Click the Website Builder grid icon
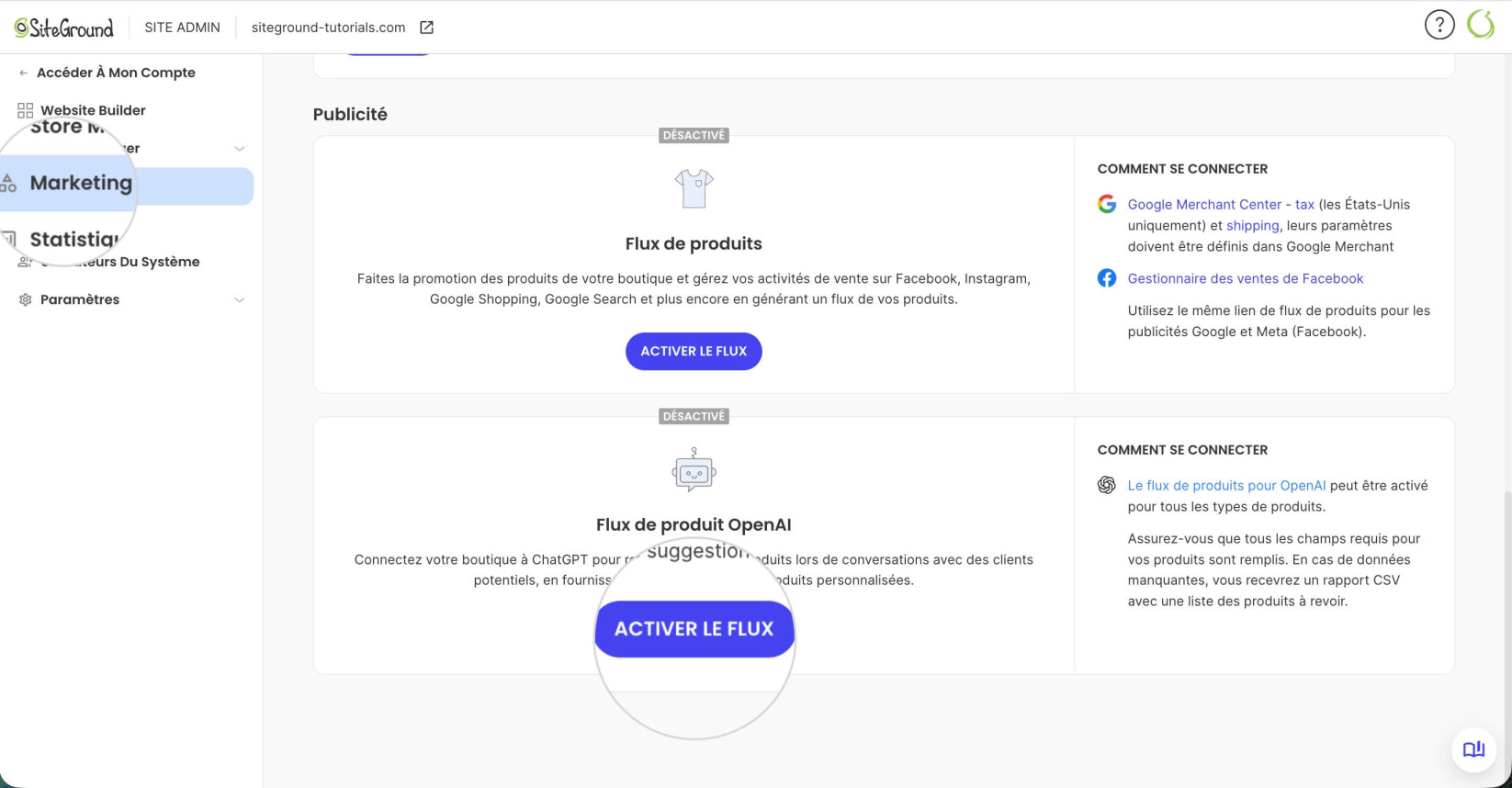This screenshot has height=788, width=1512. click(x=25, y=110)
